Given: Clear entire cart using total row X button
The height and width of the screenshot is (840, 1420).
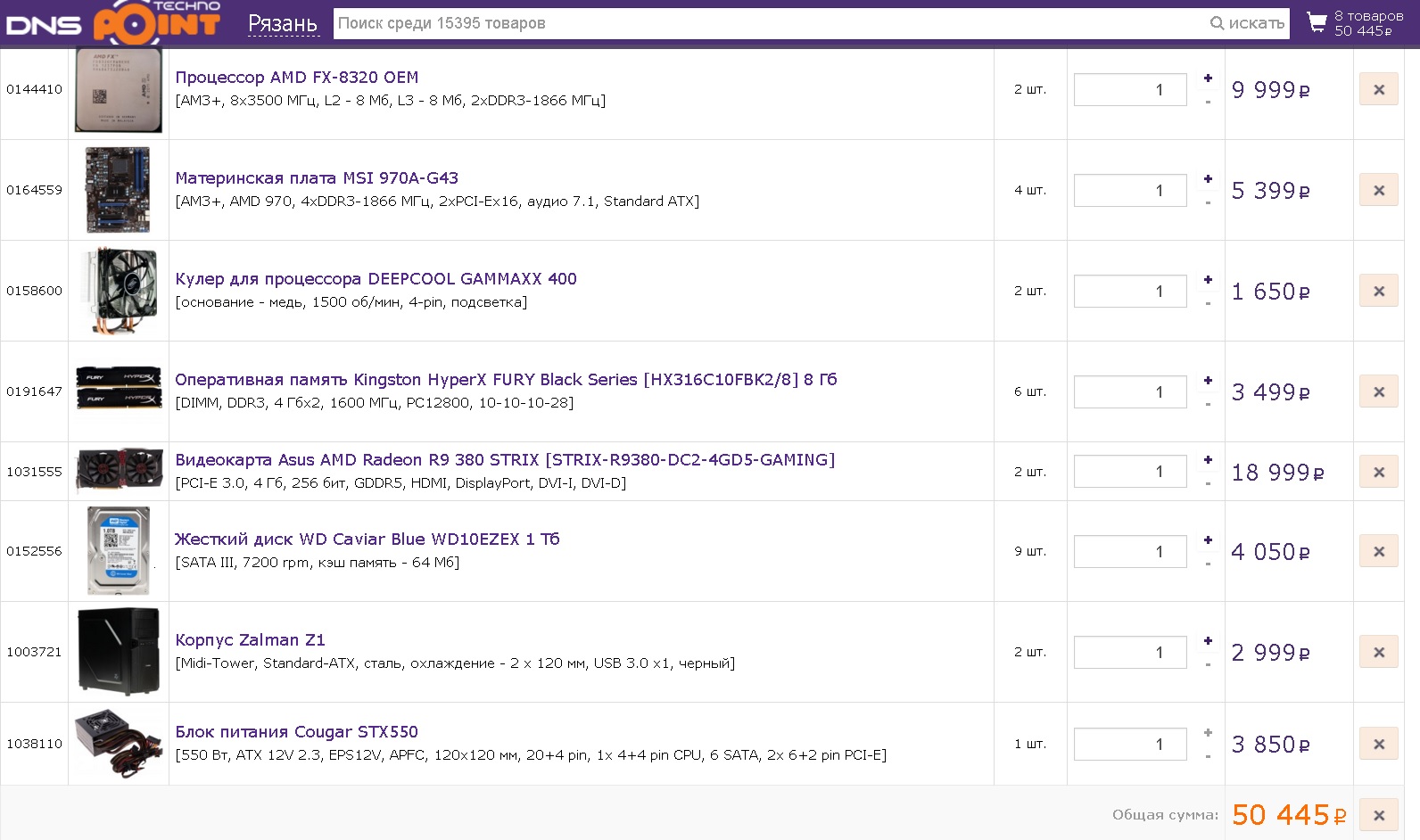Looking at the screenshot, I should tap(1378, 815).
